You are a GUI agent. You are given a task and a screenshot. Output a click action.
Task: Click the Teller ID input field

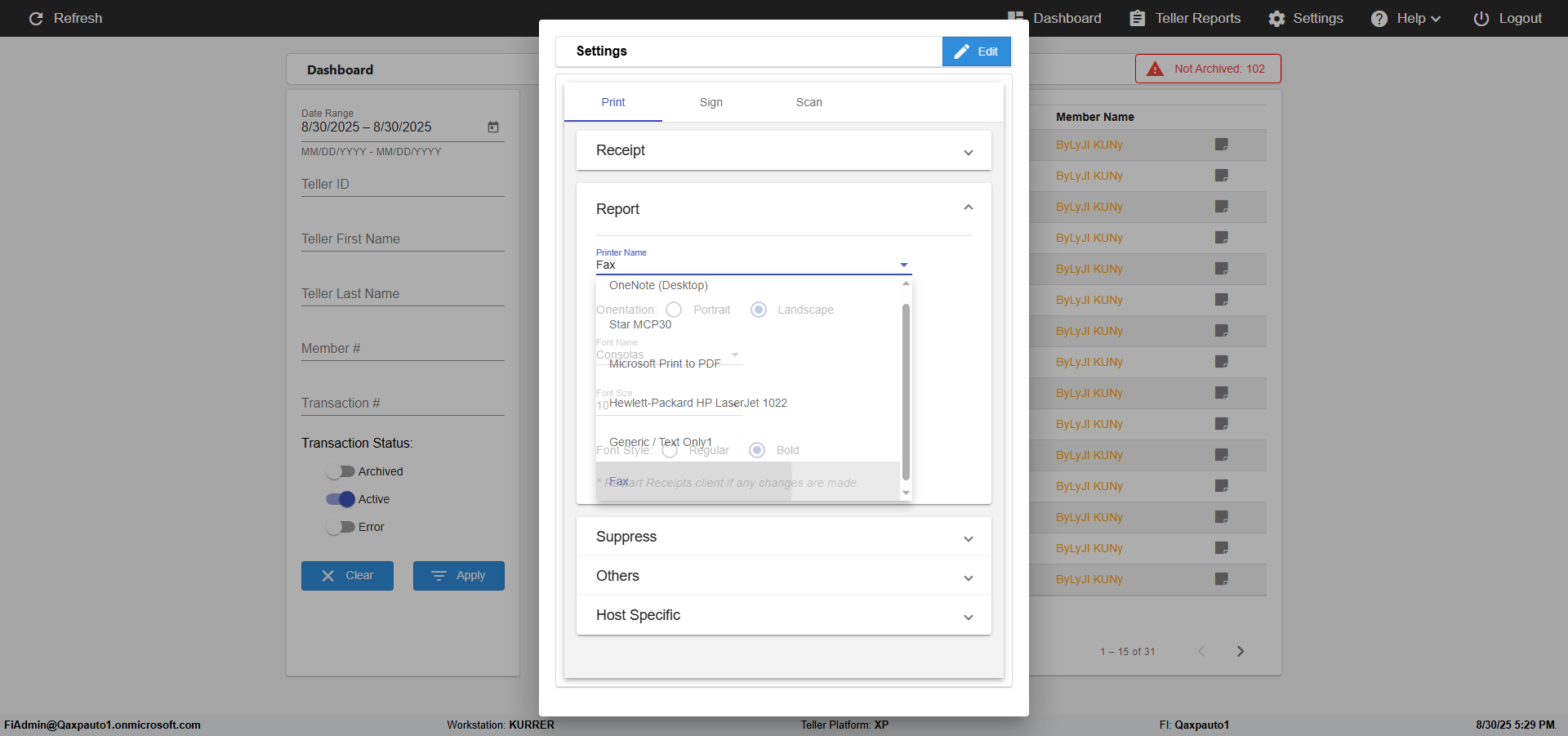click(x=403, y=184)
